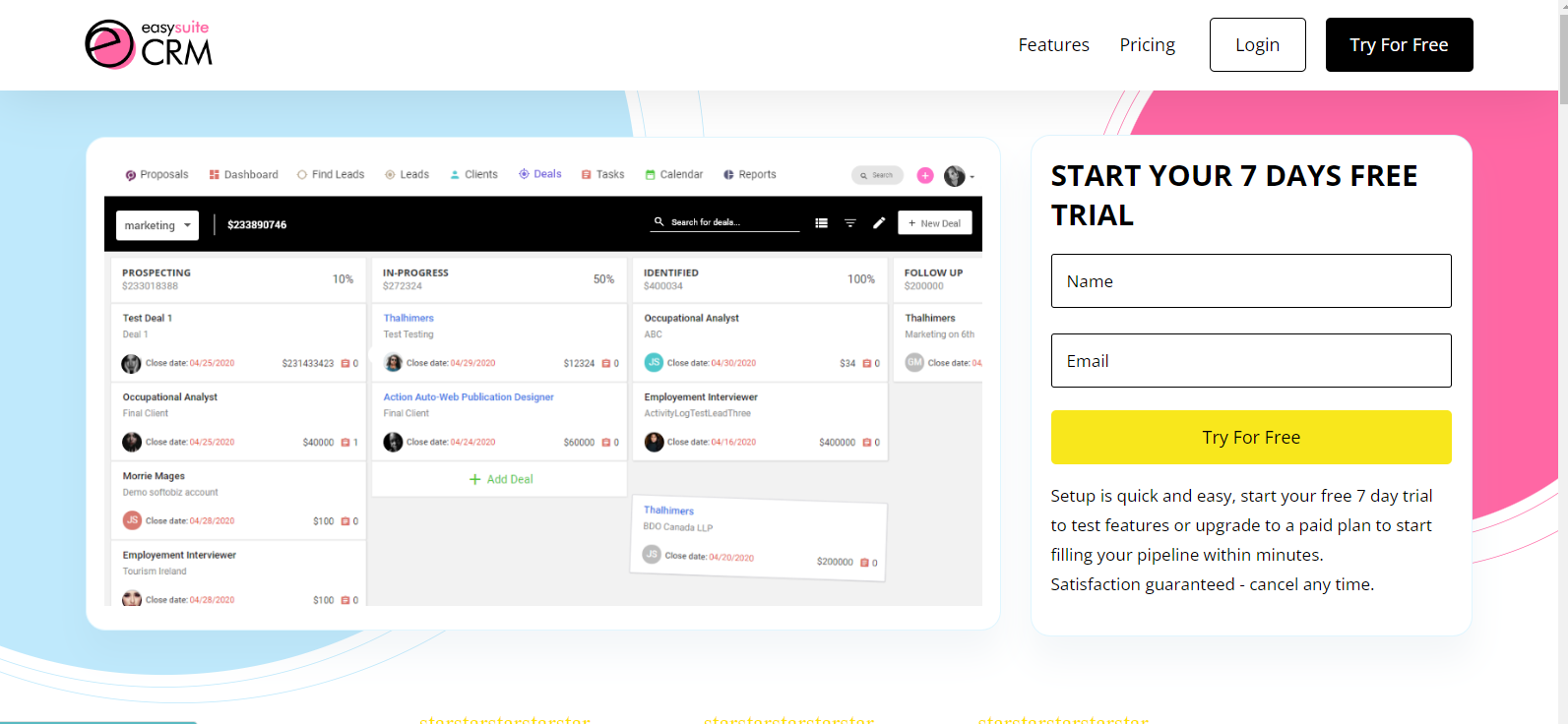Open Action Auto-Web Publication Designer link

469,397
